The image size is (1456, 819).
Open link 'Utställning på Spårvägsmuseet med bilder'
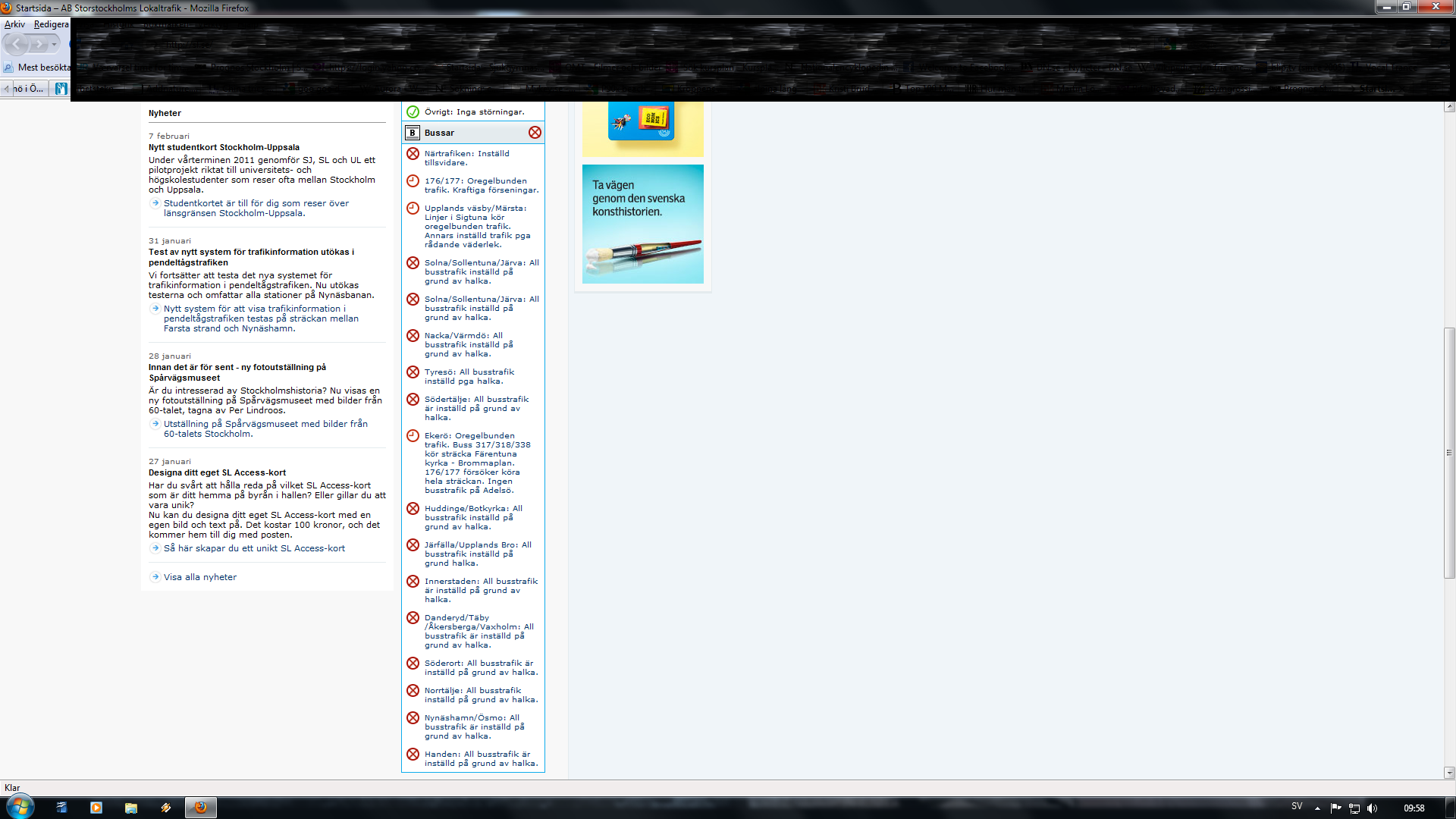[265, 429]
